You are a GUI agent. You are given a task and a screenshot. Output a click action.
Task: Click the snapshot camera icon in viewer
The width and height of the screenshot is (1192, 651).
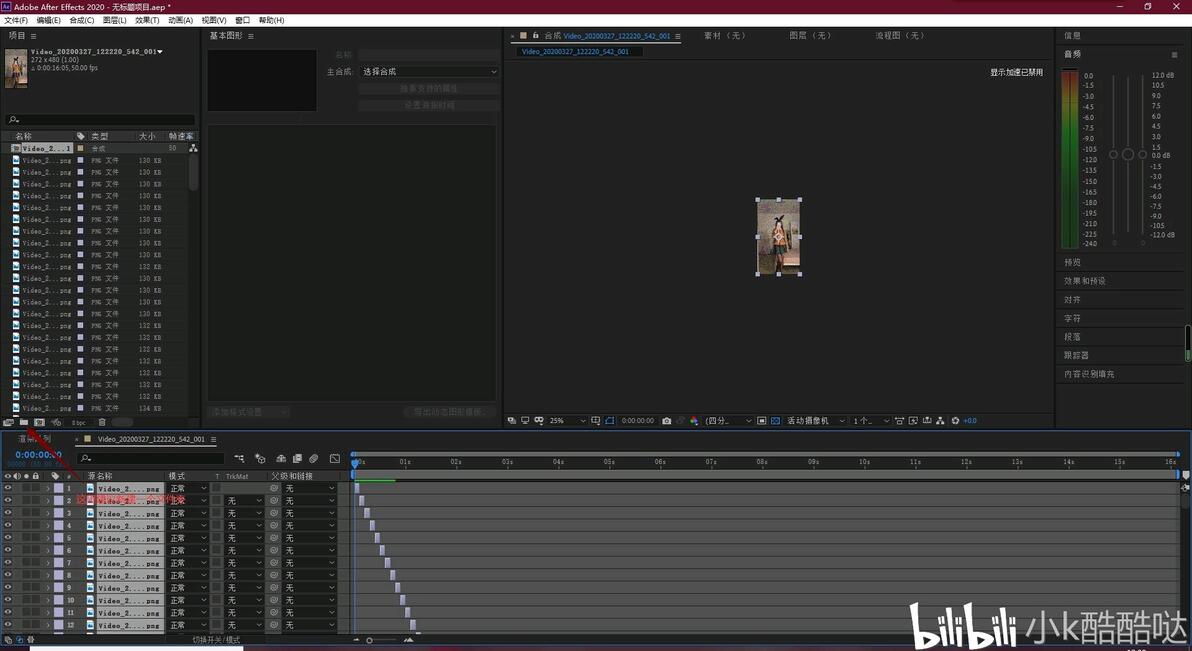(x=667, y=421)
